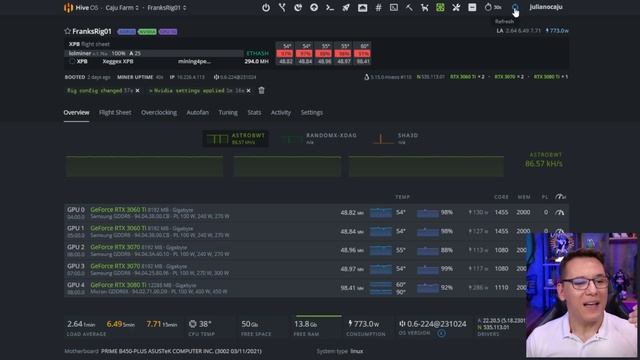
Task: Click the ASTROBWT hashrate history chart
Action: (284, 166)
